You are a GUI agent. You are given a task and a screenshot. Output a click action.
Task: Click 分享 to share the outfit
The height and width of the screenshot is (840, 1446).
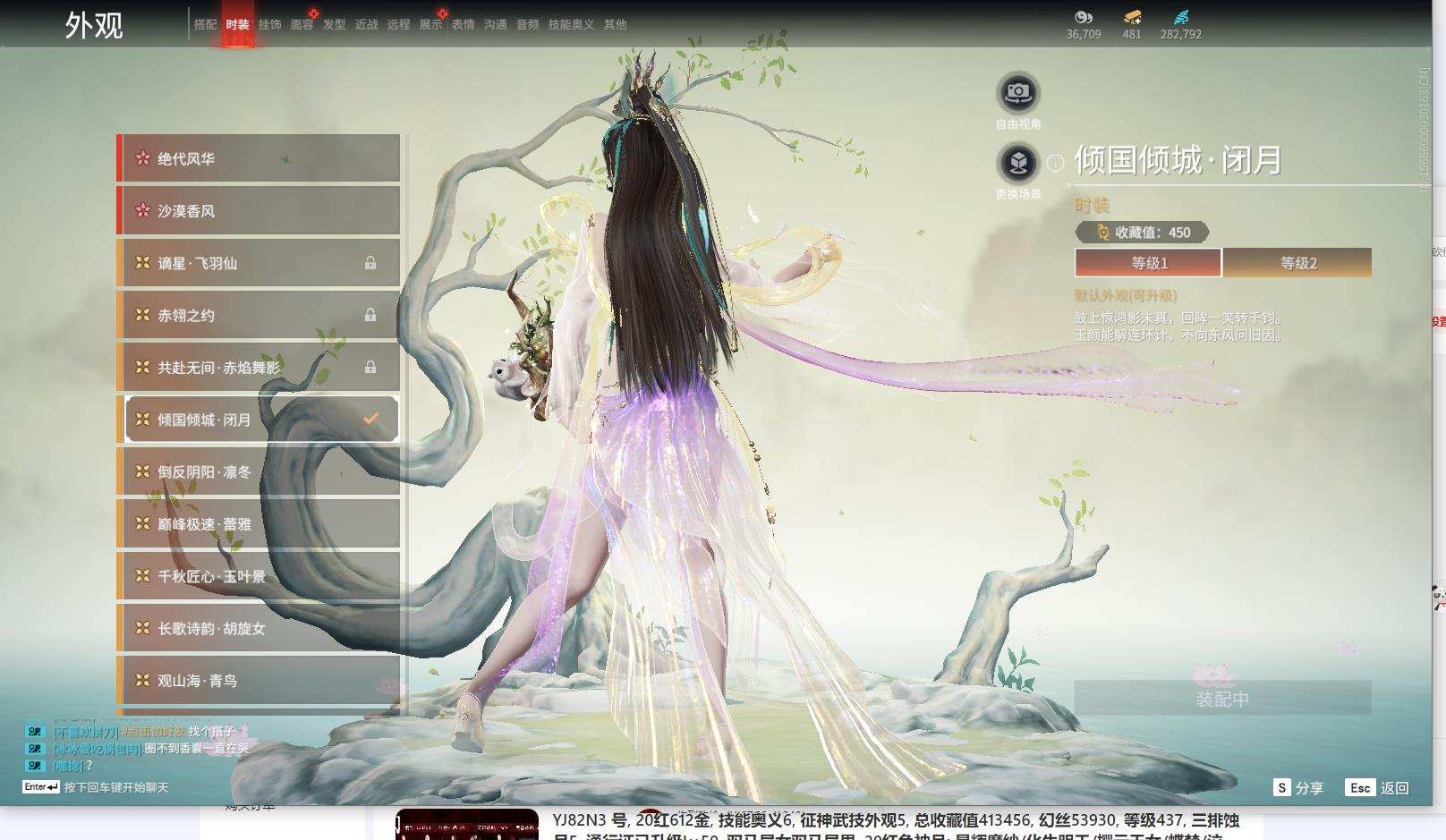[x=1309, y=787]
